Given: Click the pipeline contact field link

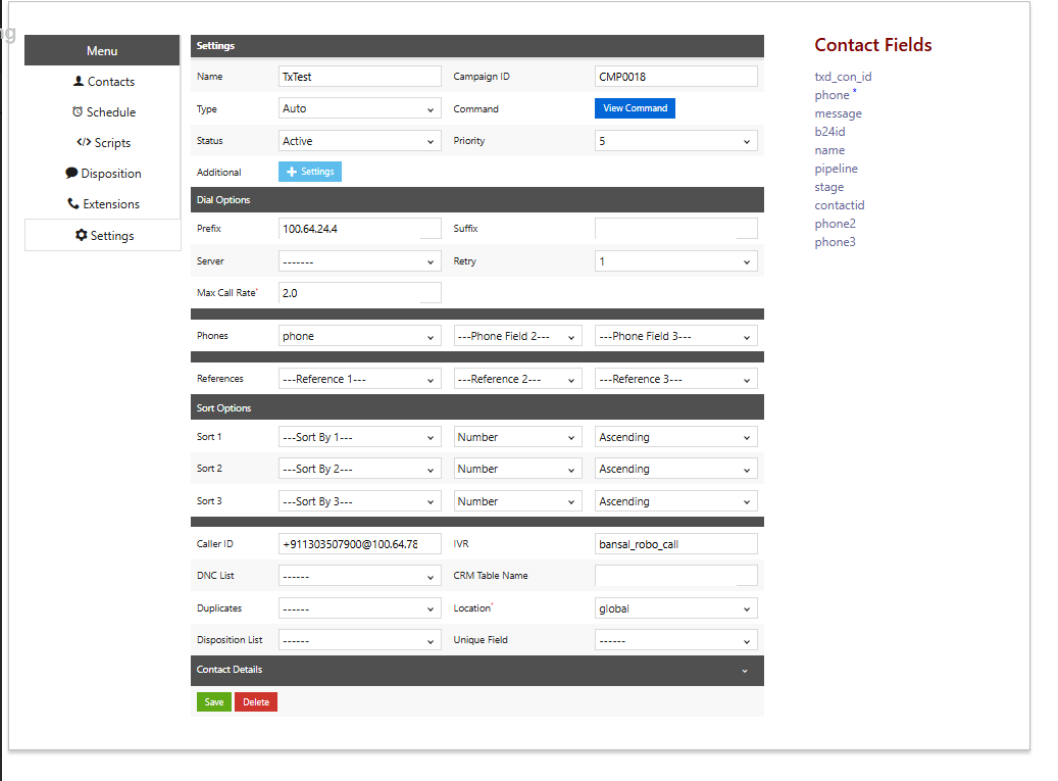Looking at the screenshot, I should tap(836, 169).
